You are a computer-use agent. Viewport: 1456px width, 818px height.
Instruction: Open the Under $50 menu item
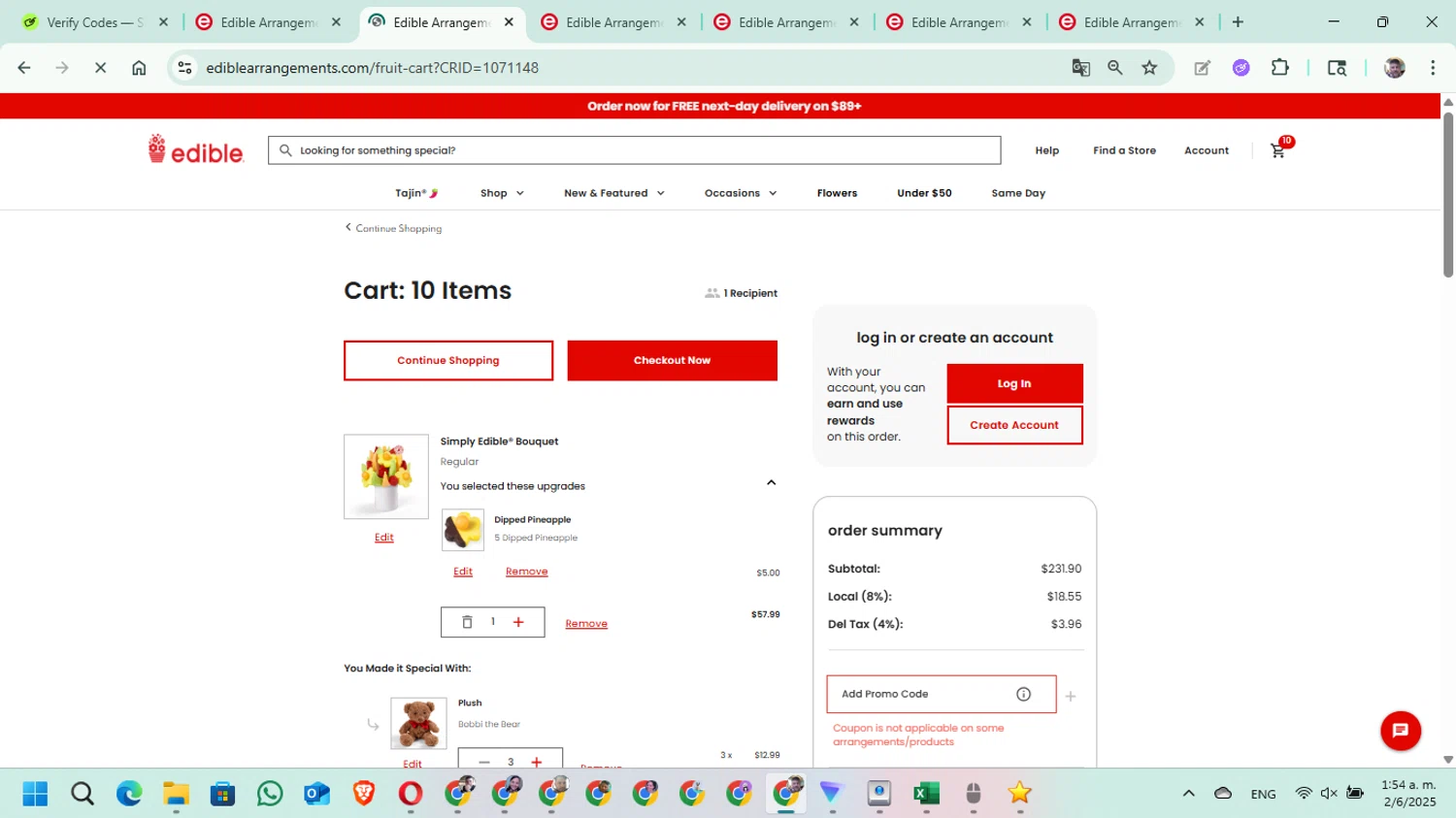pyautogui.click(x=924, y=193)
